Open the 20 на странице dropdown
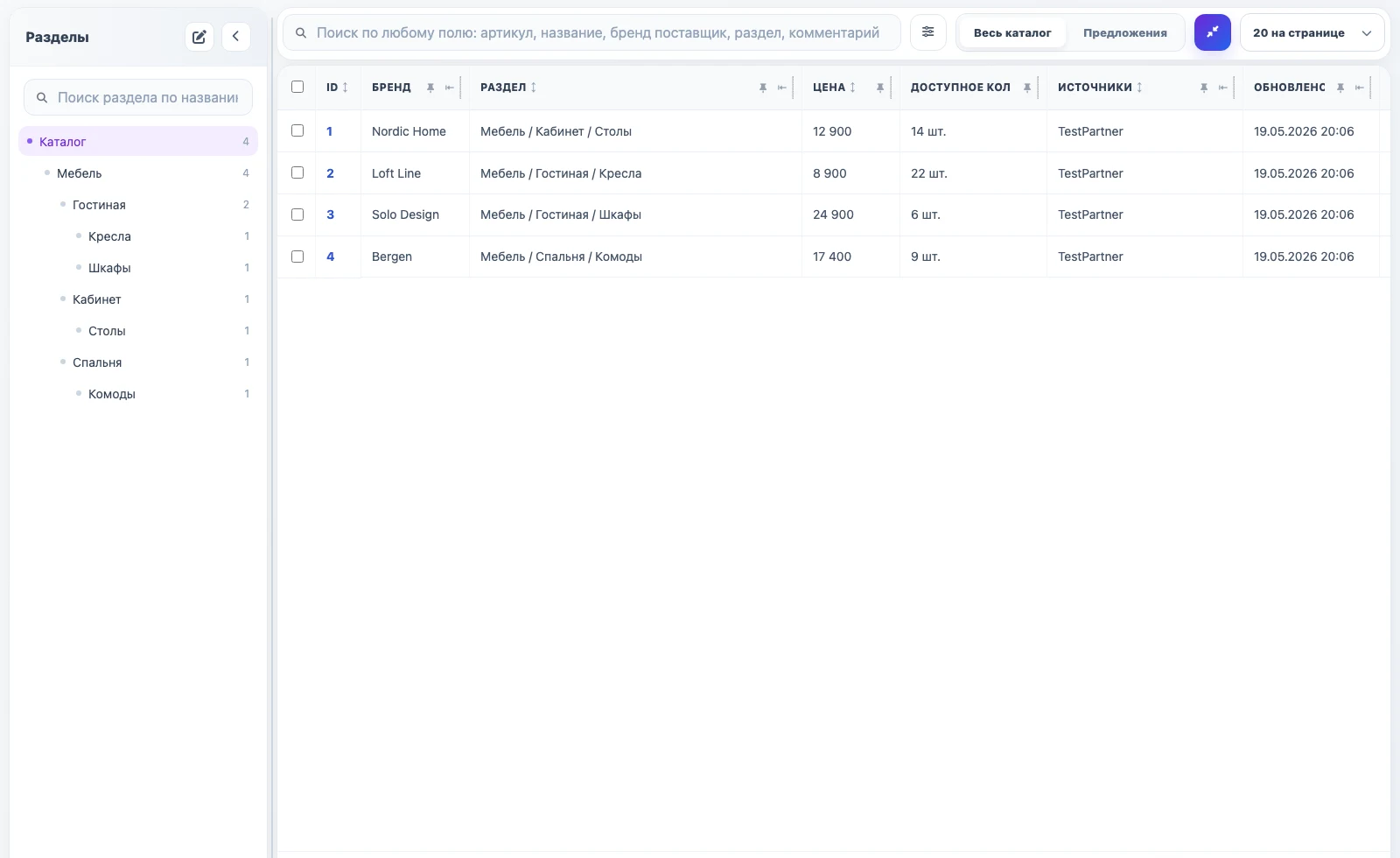Viewport: 1400px width, 858px height. coord(1312,32)
